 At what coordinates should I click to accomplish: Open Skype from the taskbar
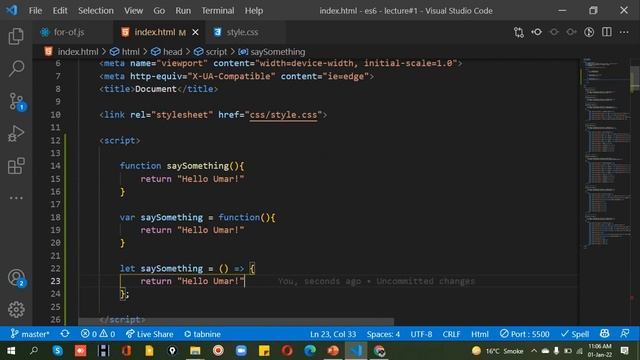pyautogui.click(x=58, y=351)
